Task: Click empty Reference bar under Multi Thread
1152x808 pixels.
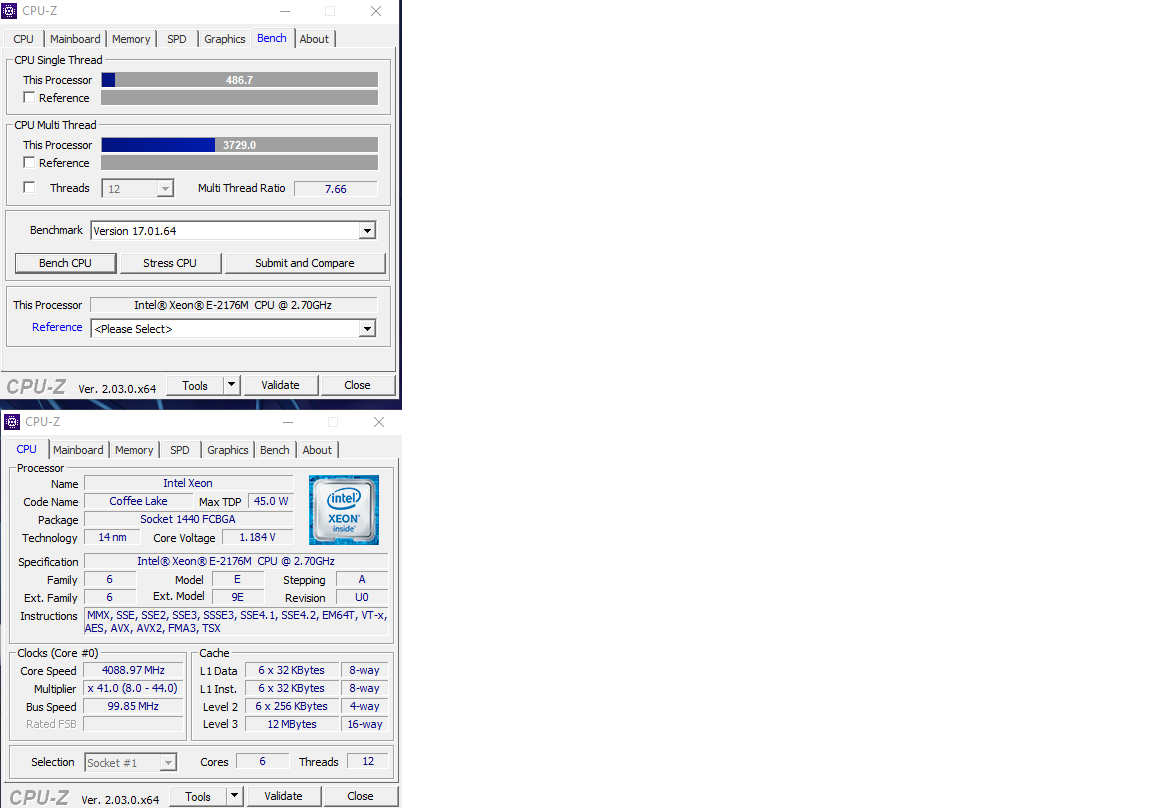Action: click(x=240, y=162)
